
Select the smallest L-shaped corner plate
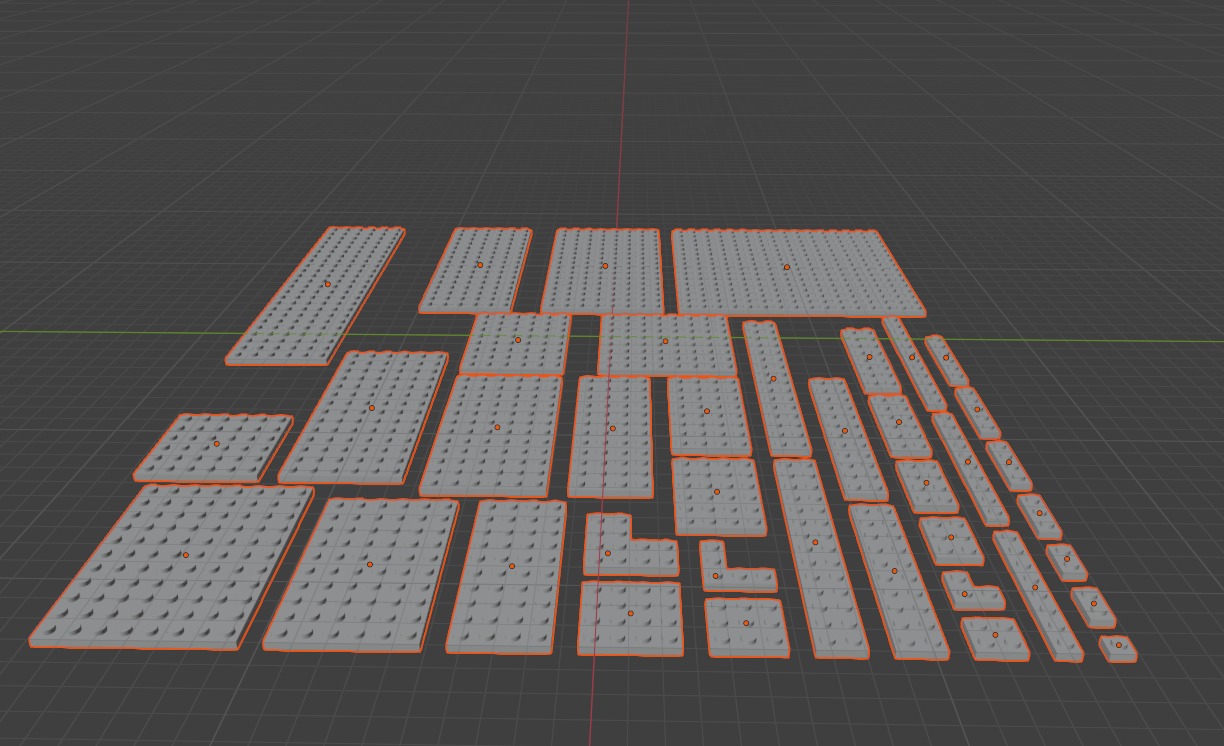tap(972, 590)
